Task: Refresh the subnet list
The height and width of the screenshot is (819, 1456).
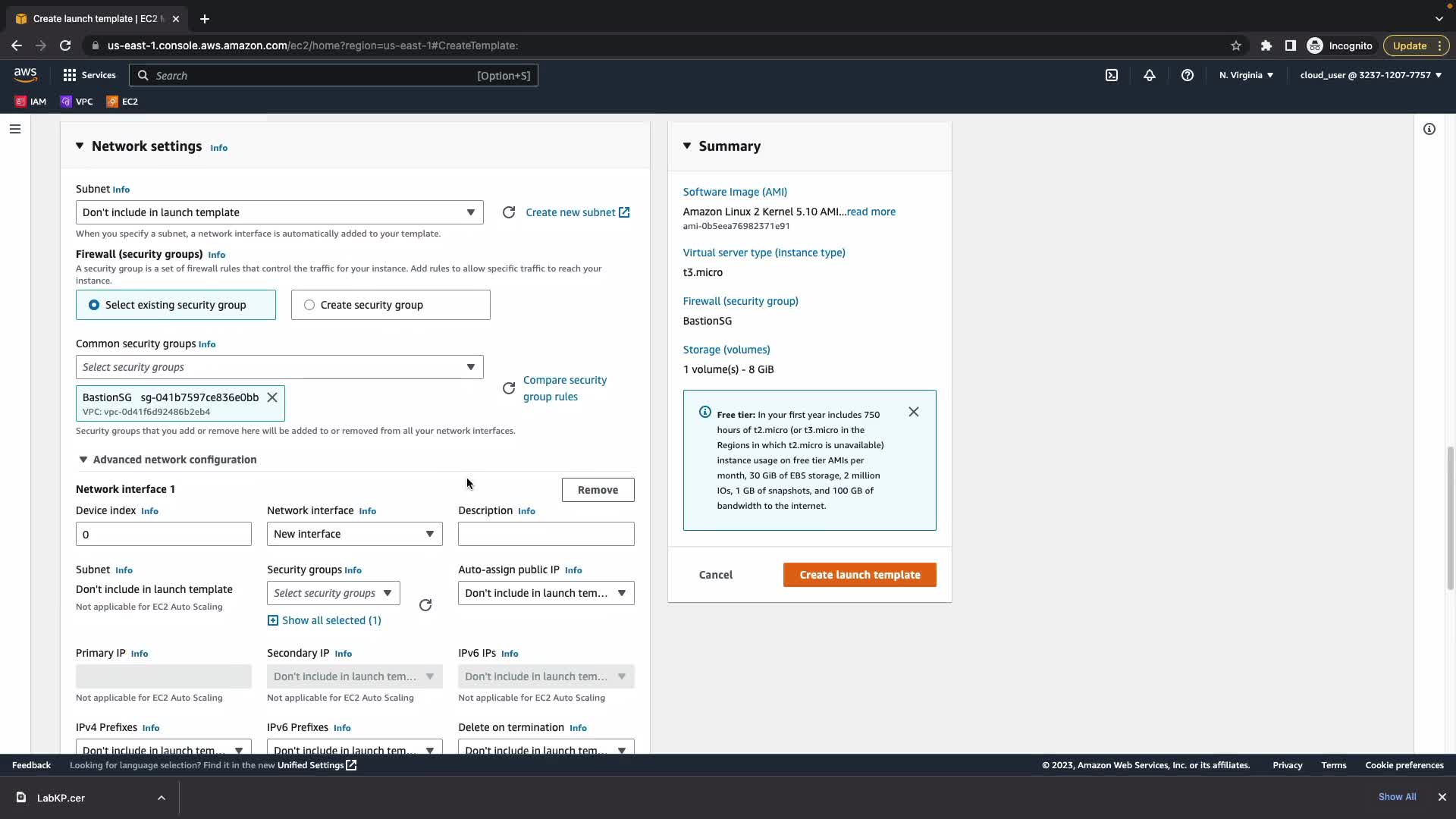Action: point(509,212)
